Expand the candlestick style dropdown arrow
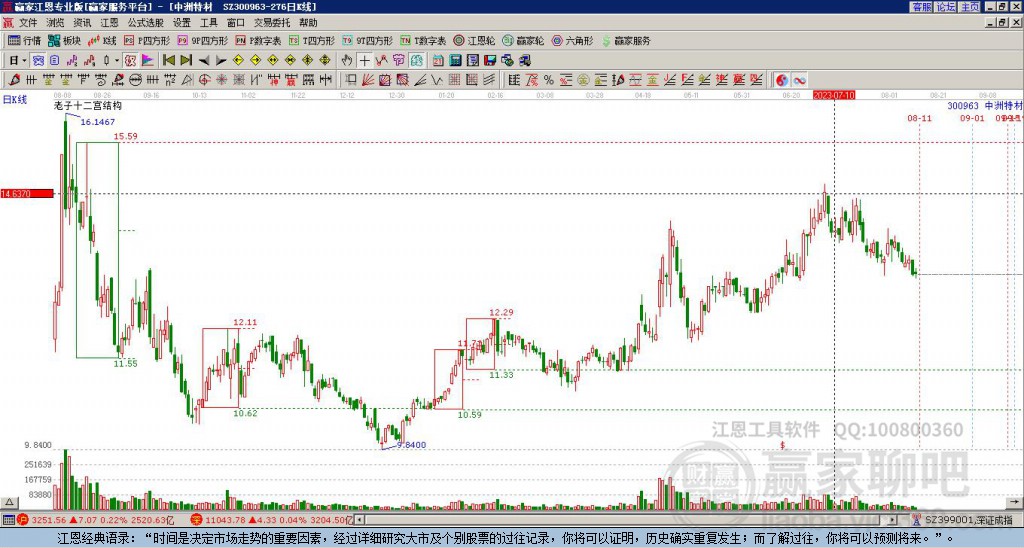This screenshot has height=548, width=1024. (x=116, y=60)
